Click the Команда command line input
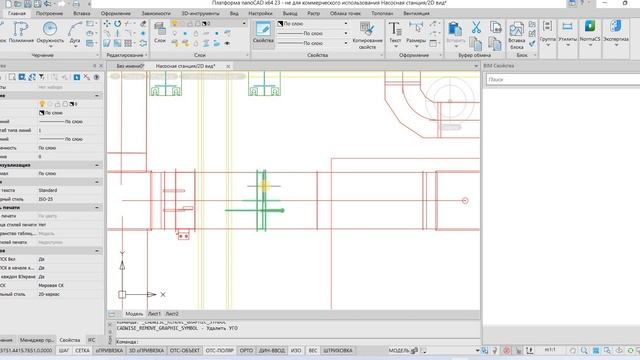The width and height of the screenshot is (640, 360). (x=297, y=342)
